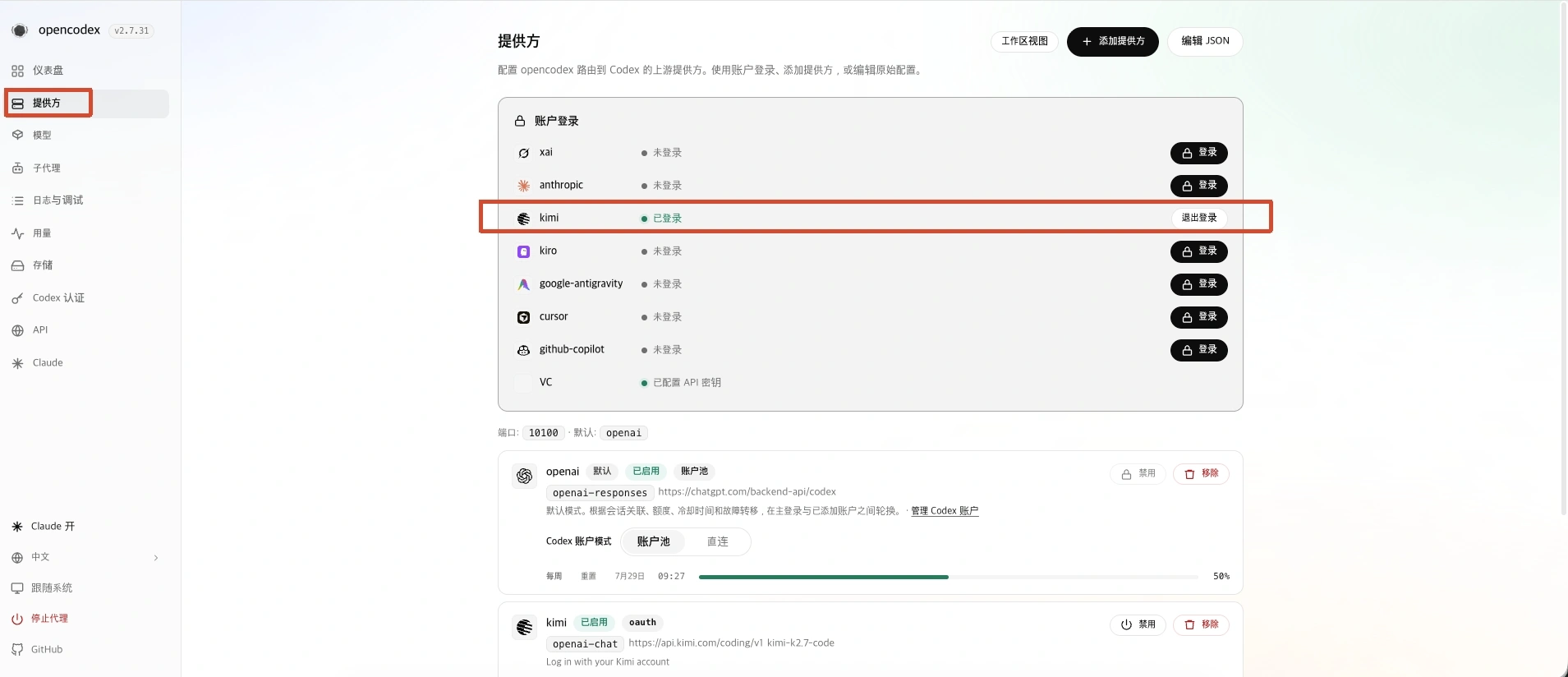
Task: Click the page vertical scrollbar
Action: [1562, 257]
